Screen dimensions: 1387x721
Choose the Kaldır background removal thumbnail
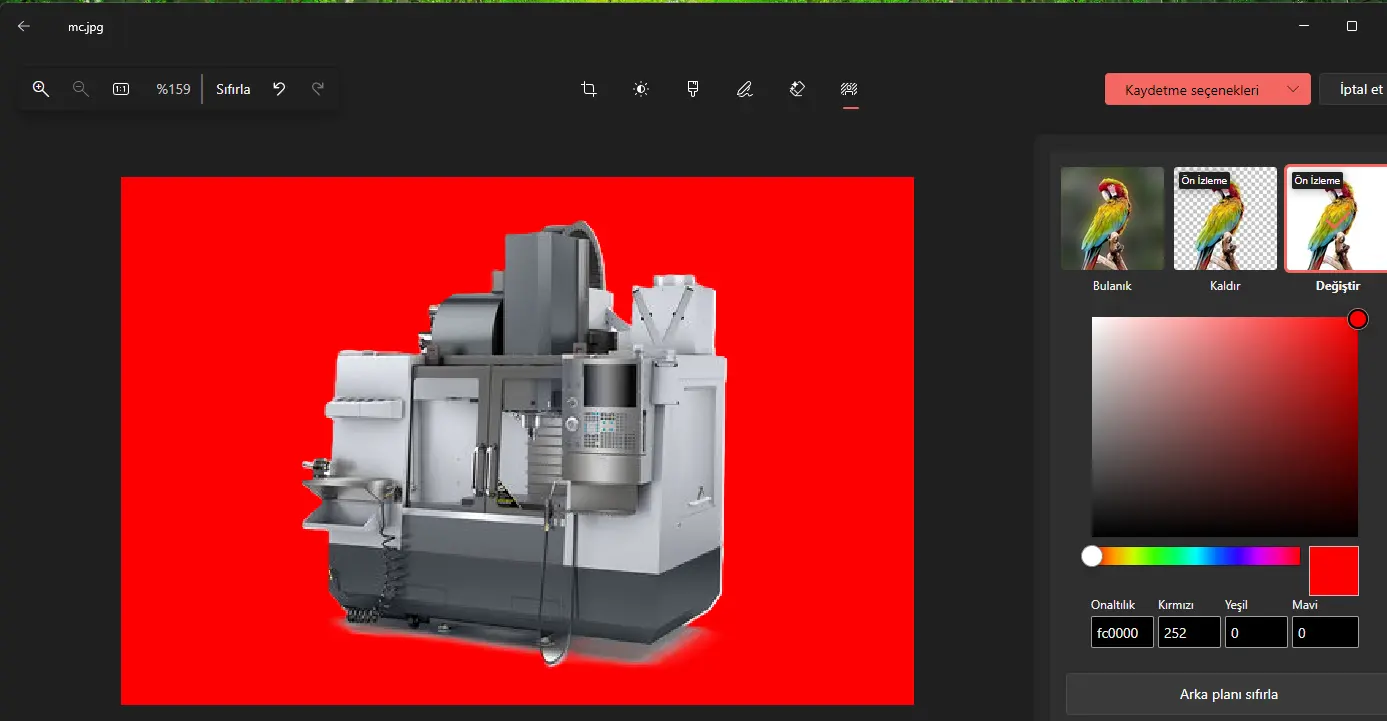1225,218
